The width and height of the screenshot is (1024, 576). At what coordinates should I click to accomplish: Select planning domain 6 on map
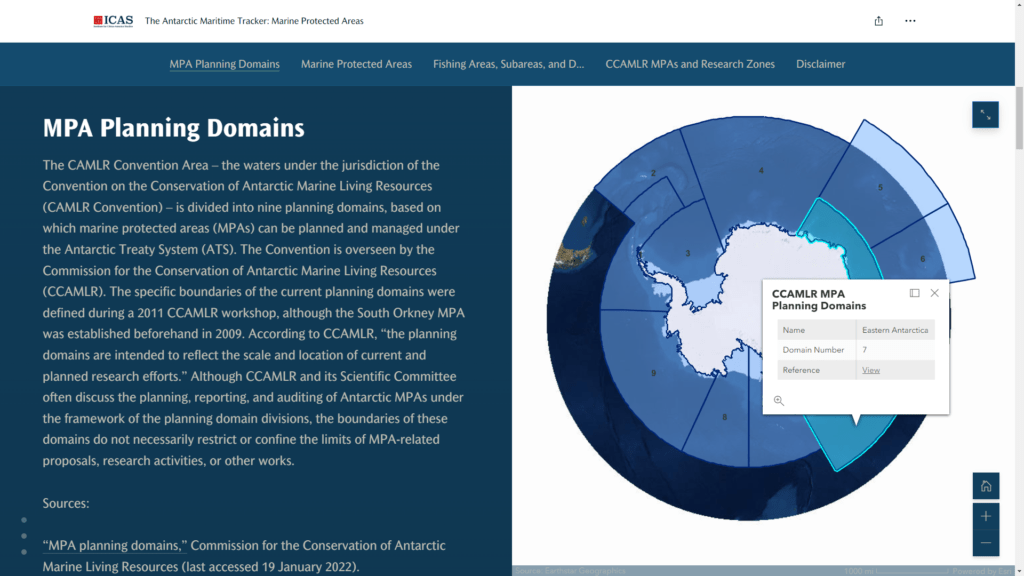[923, 259]
